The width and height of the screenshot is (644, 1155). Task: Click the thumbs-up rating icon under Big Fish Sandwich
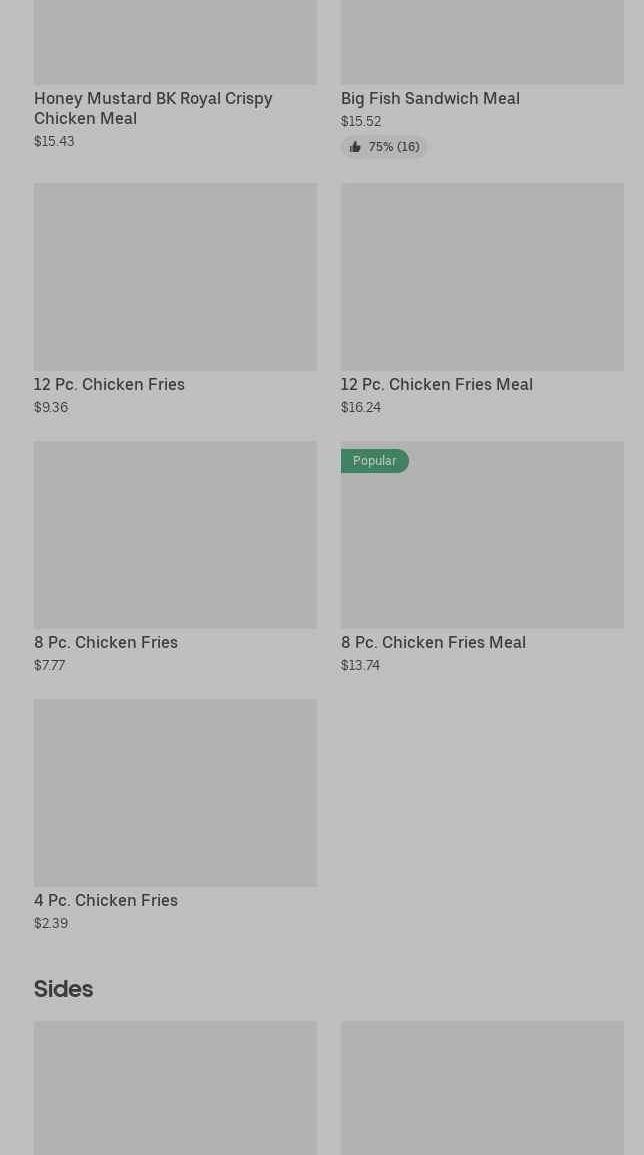pyautogui.click(x=355, y=147)
